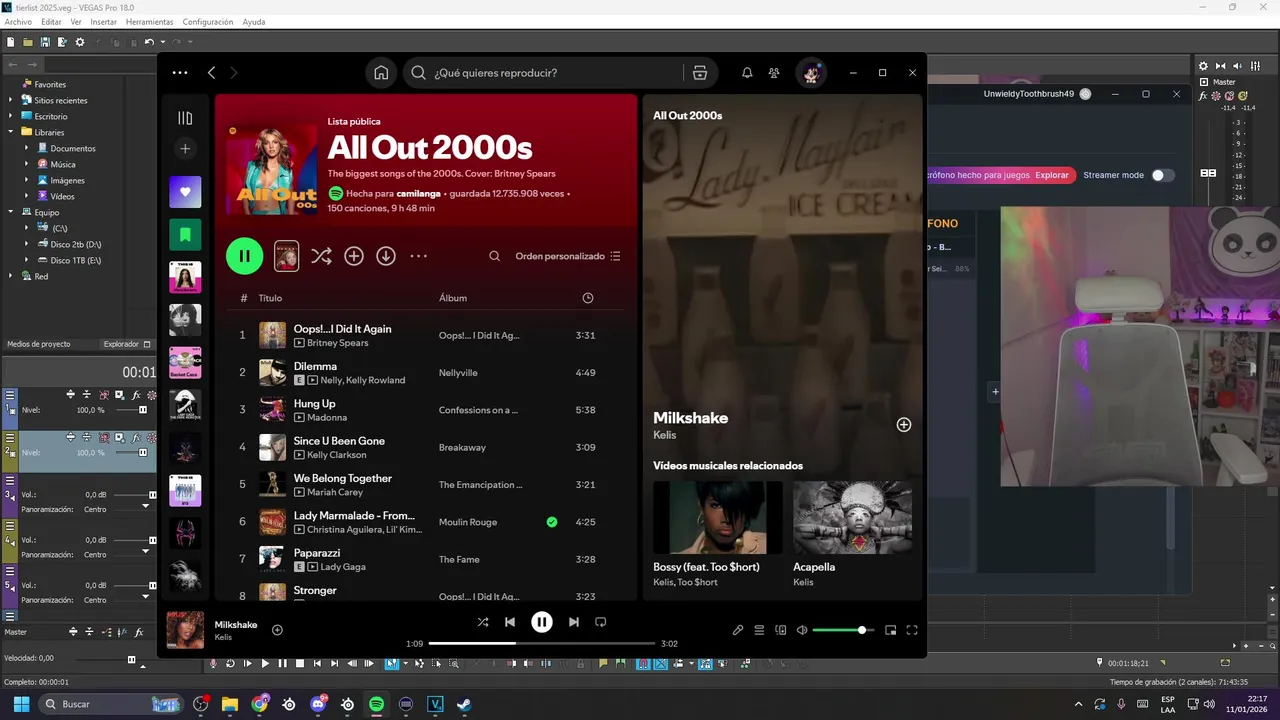The height and width of the screenshot is (720, 1280).
Task: Open more options for the playlist
Action: [x=419, y=256]
